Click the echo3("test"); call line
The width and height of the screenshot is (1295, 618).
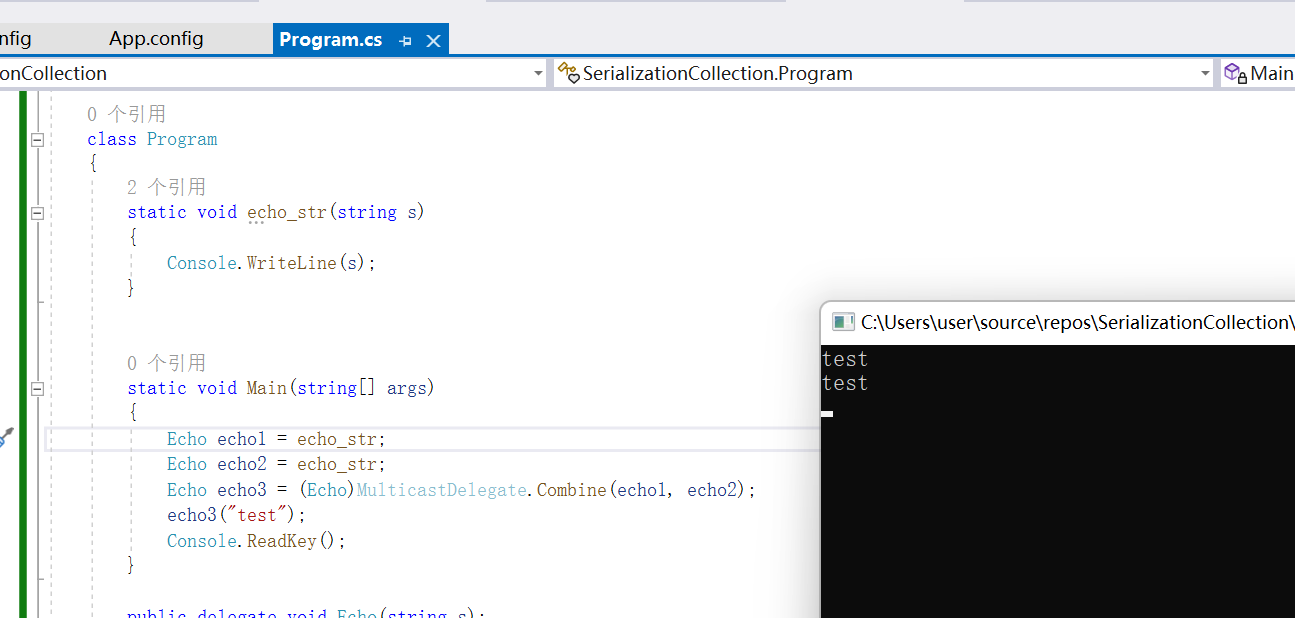pyautogui.click(x=236, y=515)
